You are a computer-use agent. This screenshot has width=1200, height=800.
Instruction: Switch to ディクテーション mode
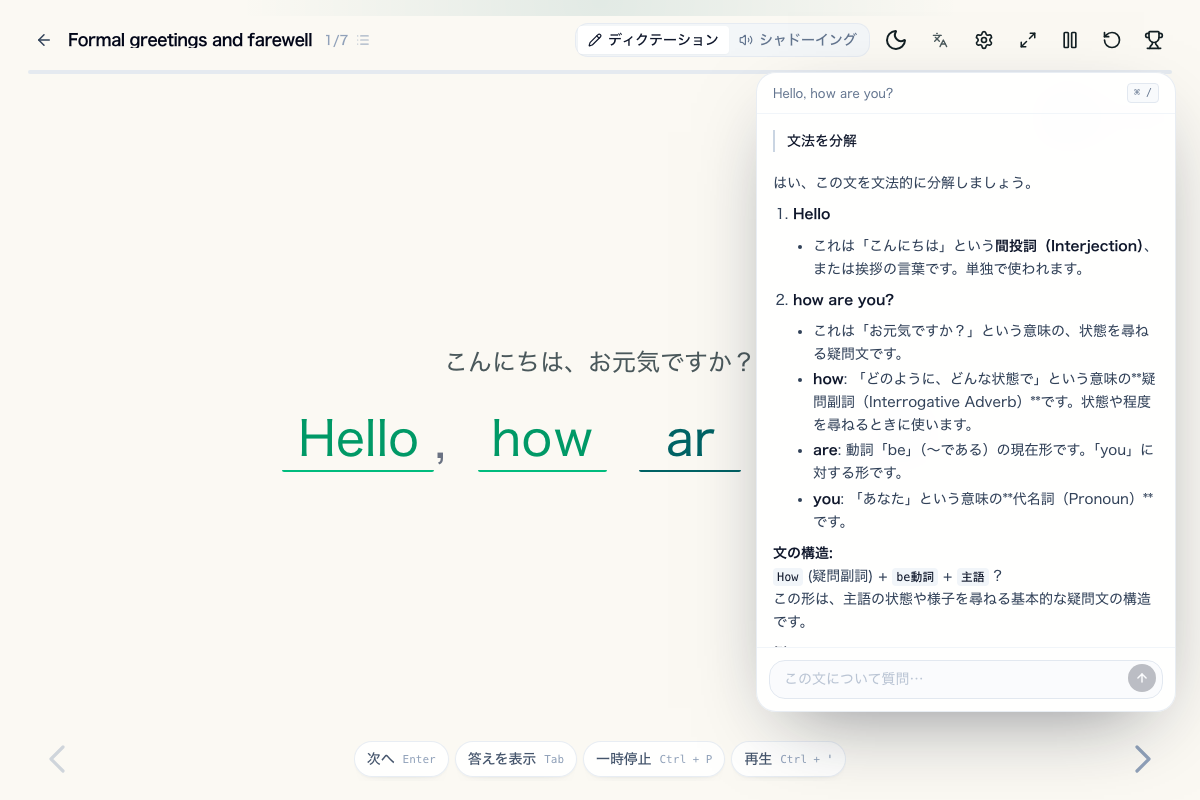(x=653, y=40)
